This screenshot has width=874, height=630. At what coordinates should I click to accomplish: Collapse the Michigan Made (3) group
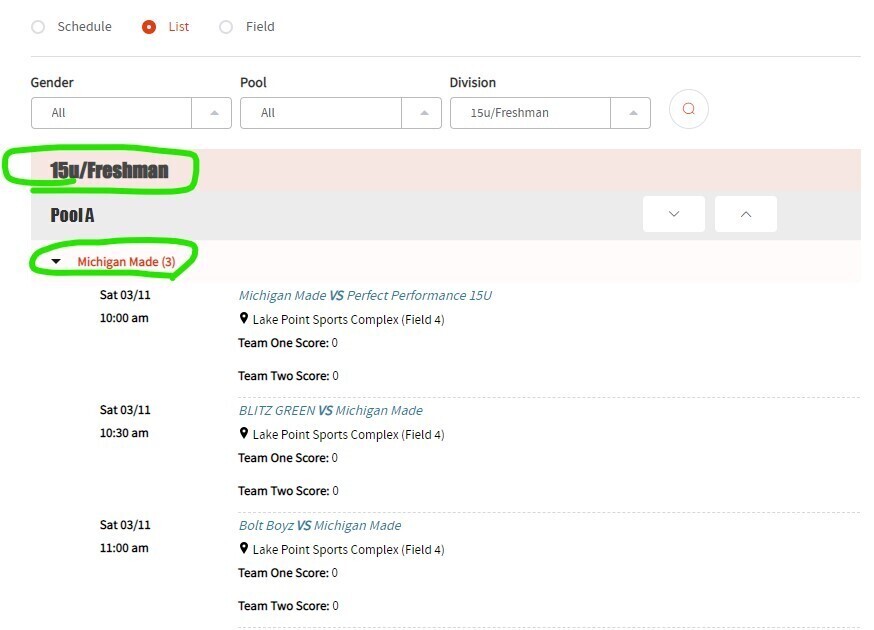point(56,261)
